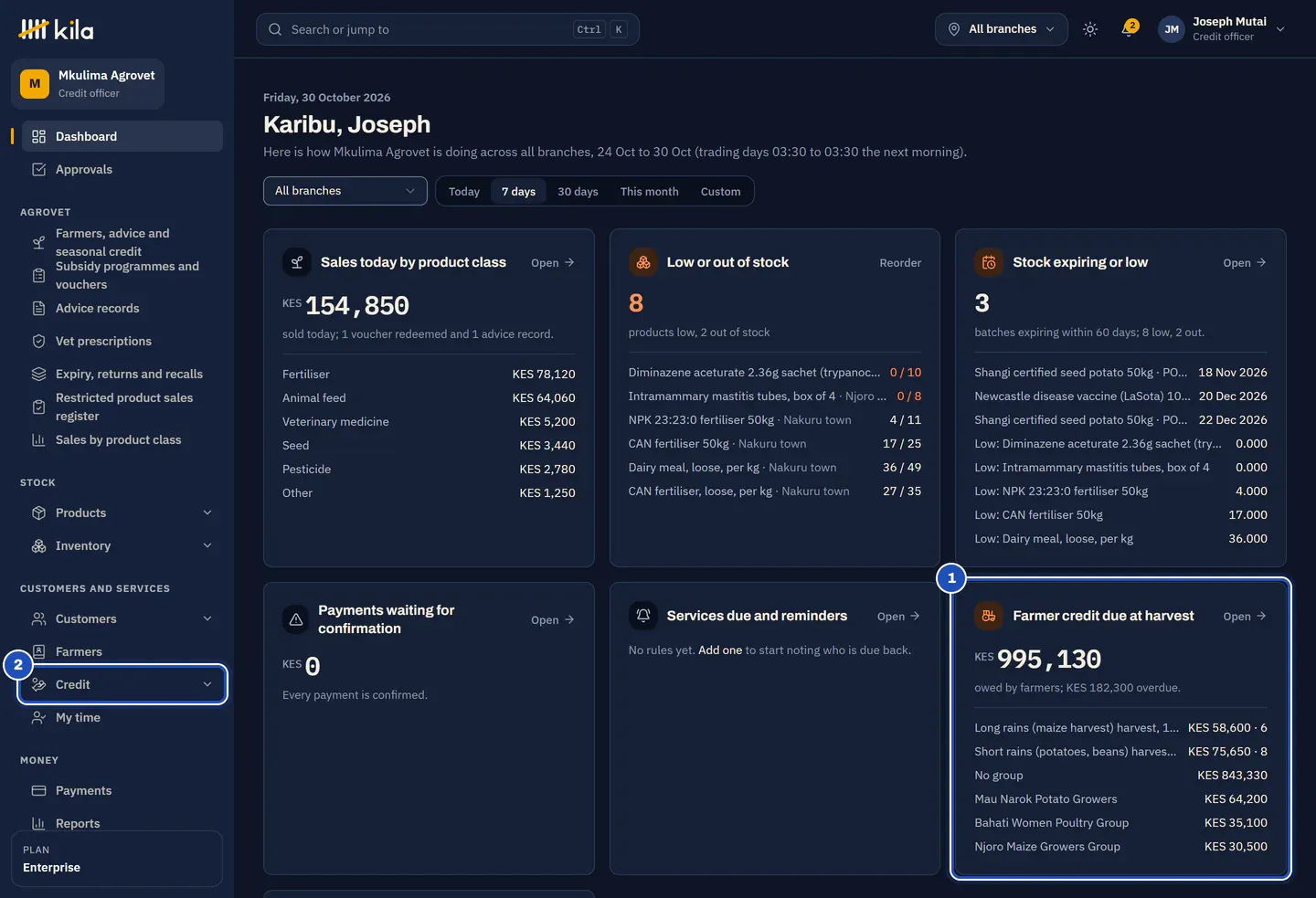This screenshot has width=1316, height=898.
Task: Open Restricted product sales register
Action: [x=122, y=407]
